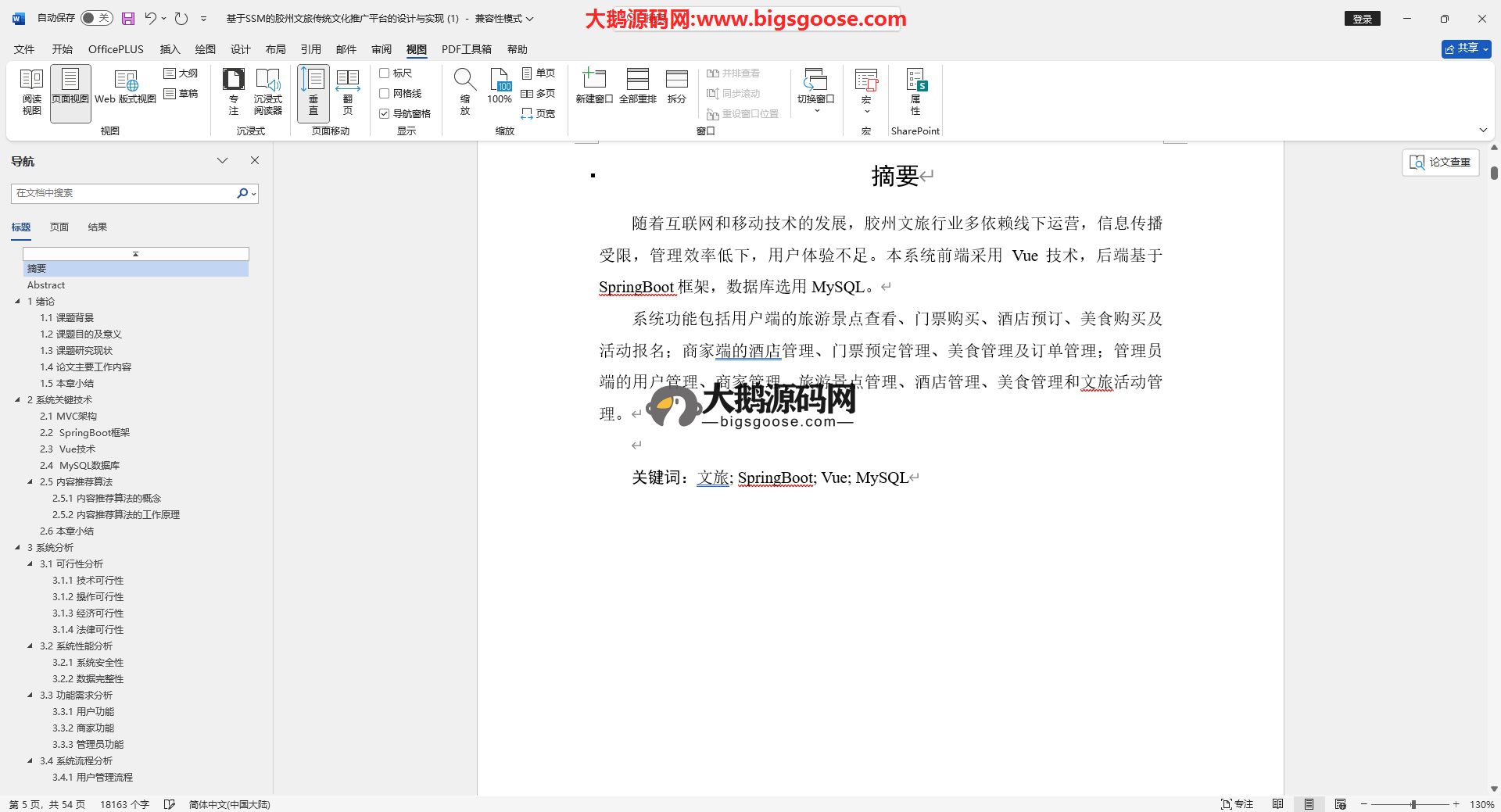Enable the Gridlines checkbox
This screenshot has height=812, width=1501.
(x=385, y=94)
